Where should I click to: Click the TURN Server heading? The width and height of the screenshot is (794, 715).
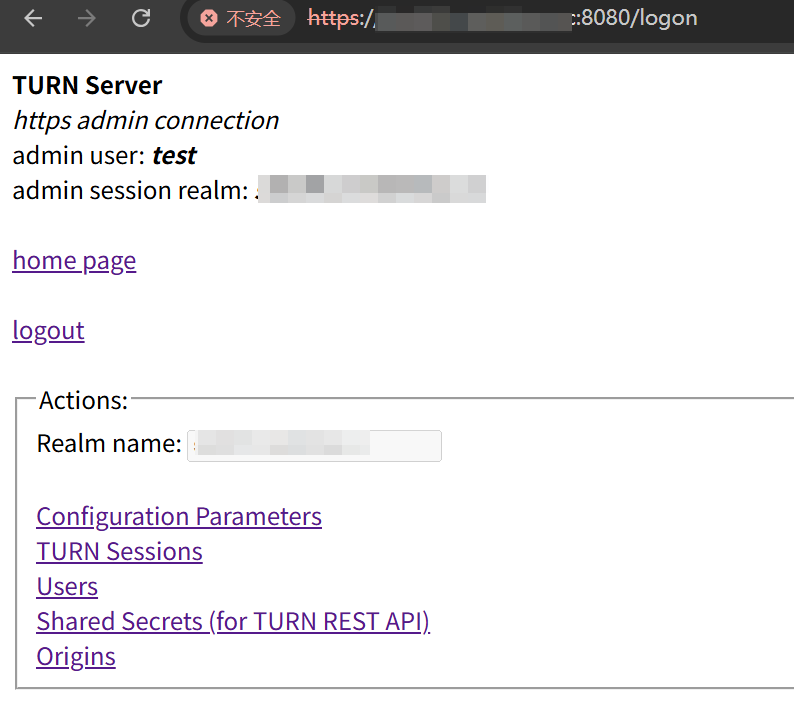[x=87, y=86]
